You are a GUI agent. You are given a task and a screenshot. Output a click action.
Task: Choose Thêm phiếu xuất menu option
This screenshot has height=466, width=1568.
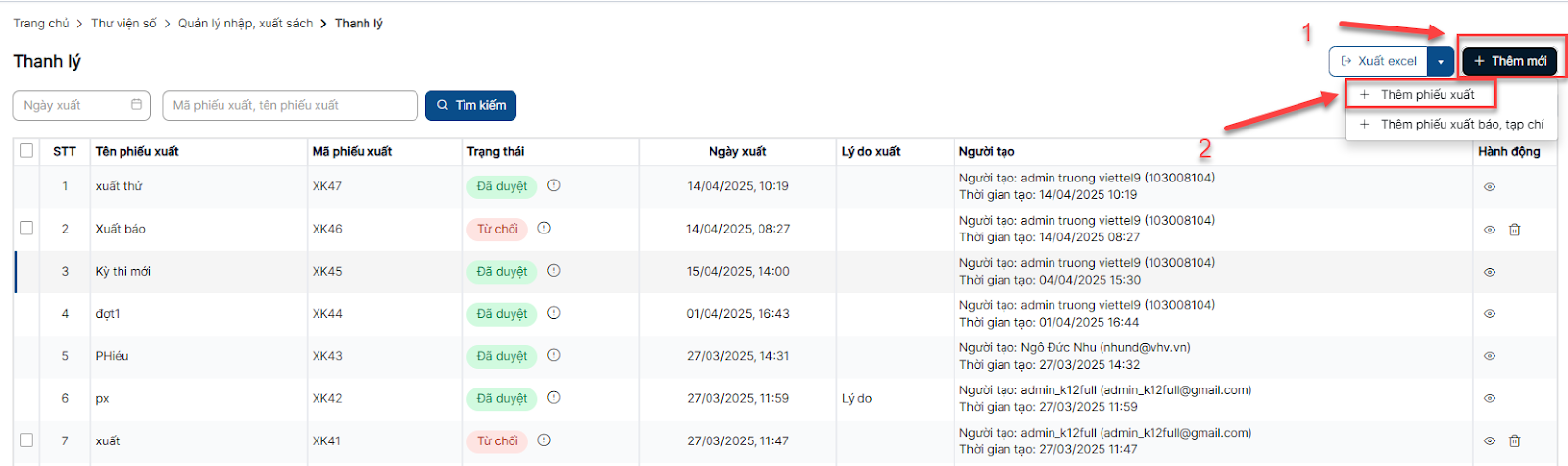coord(1426,95)
